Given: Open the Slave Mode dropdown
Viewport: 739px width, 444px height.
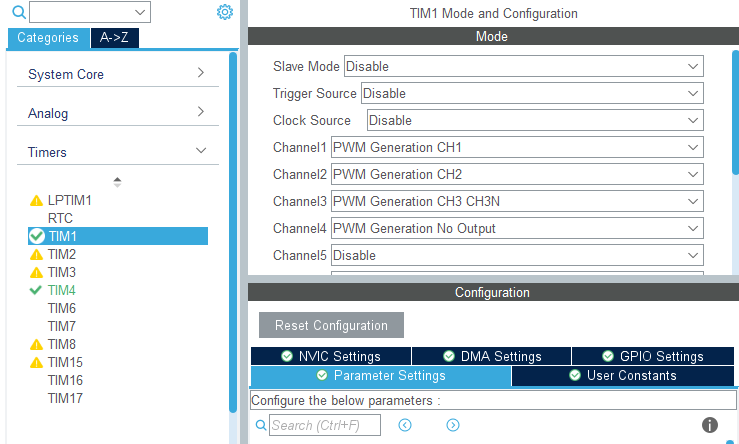Looking at the screenshot, I should point(524,66).
